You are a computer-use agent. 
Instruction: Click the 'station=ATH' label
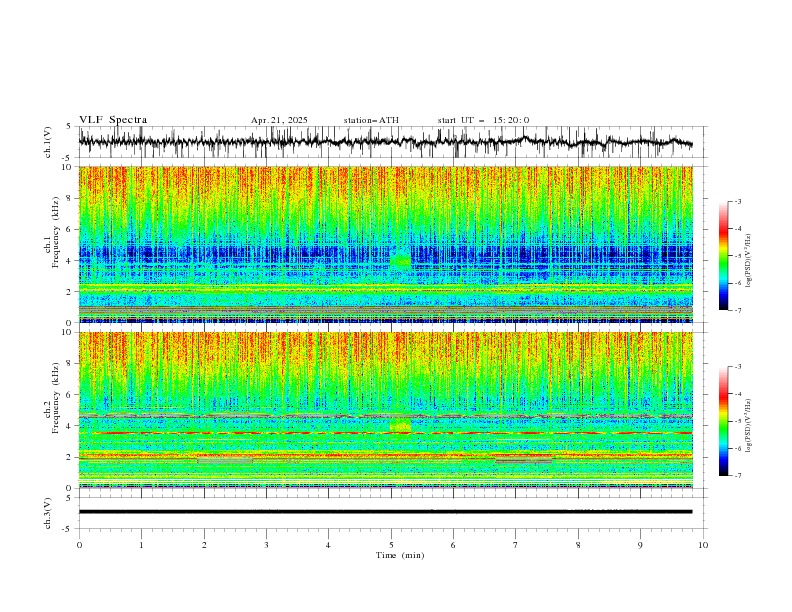tap(371, 120)
